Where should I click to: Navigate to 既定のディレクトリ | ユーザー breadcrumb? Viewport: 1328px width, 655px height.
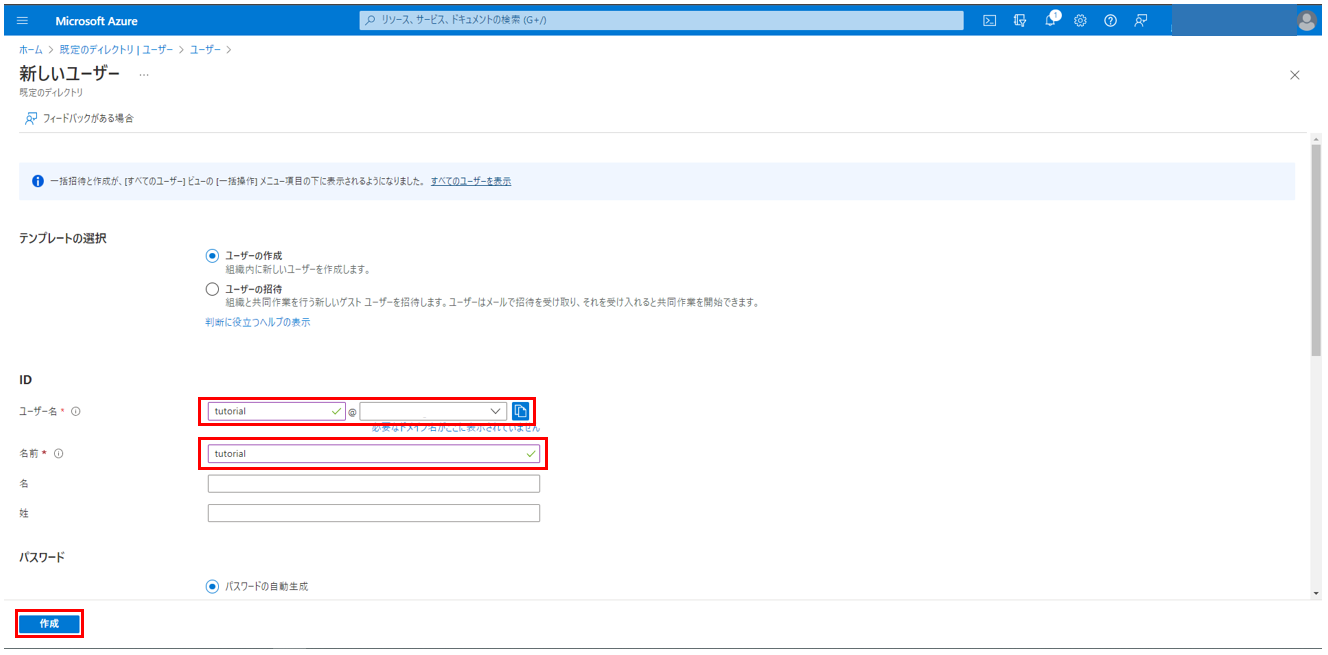click(x=115, y=49)
